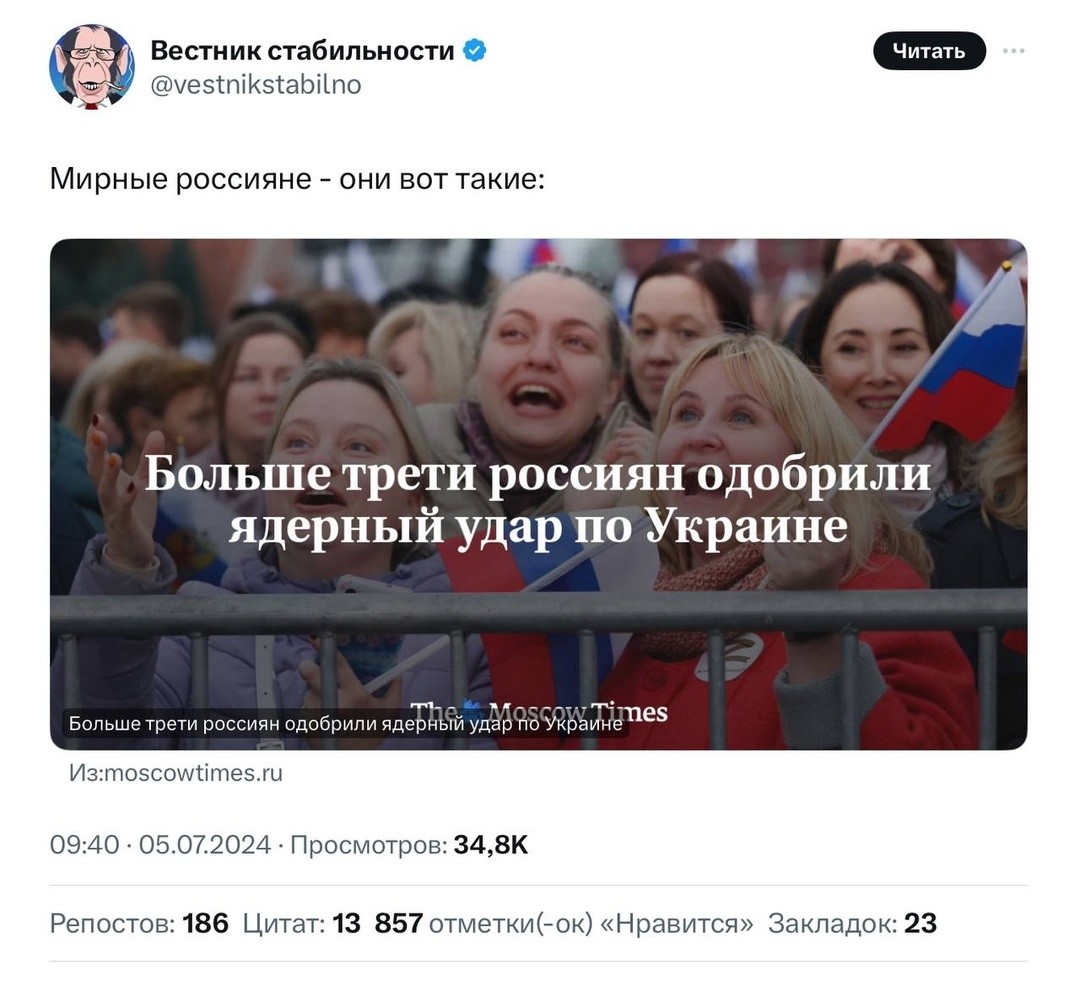Viewport: 1080px width, 981px height.
Task: Click the Закладок 23 bookmarks count
Action: 853,923
